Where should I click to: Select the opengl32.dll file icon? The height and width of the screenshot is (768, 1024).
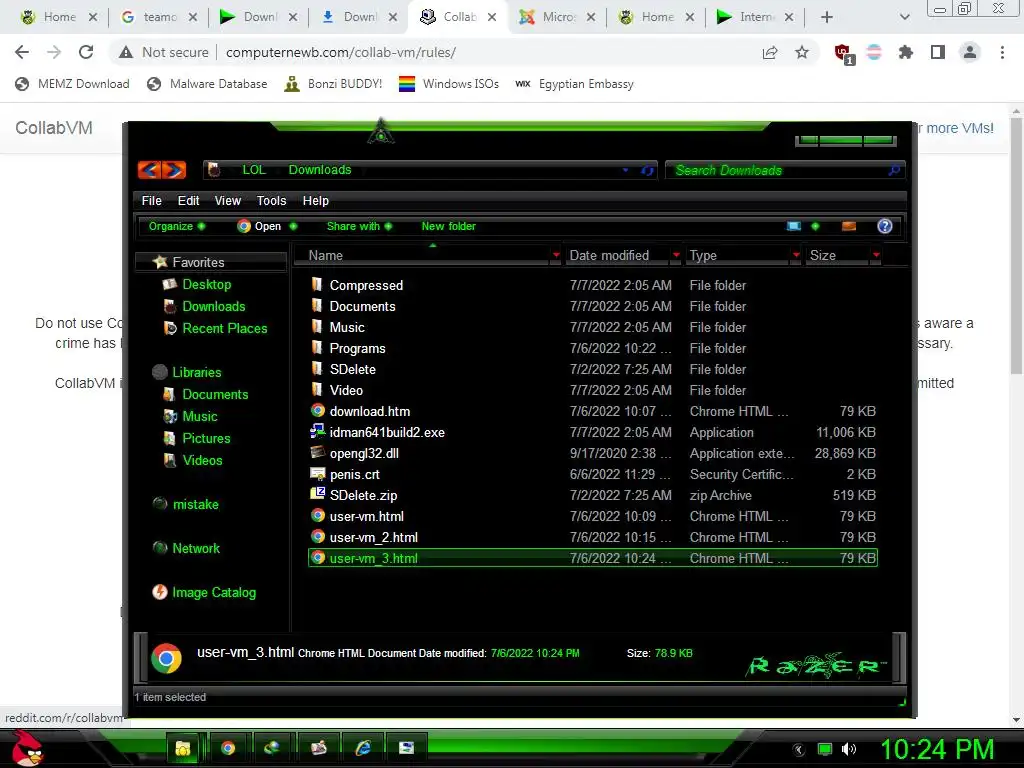click(317, 453)
